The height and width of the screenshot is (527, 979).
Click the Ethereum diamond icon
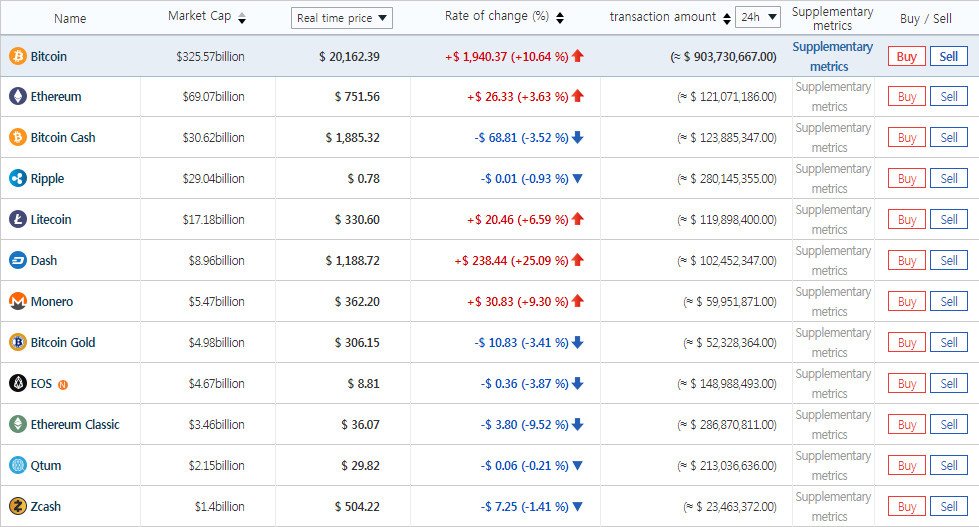(18, 97)
